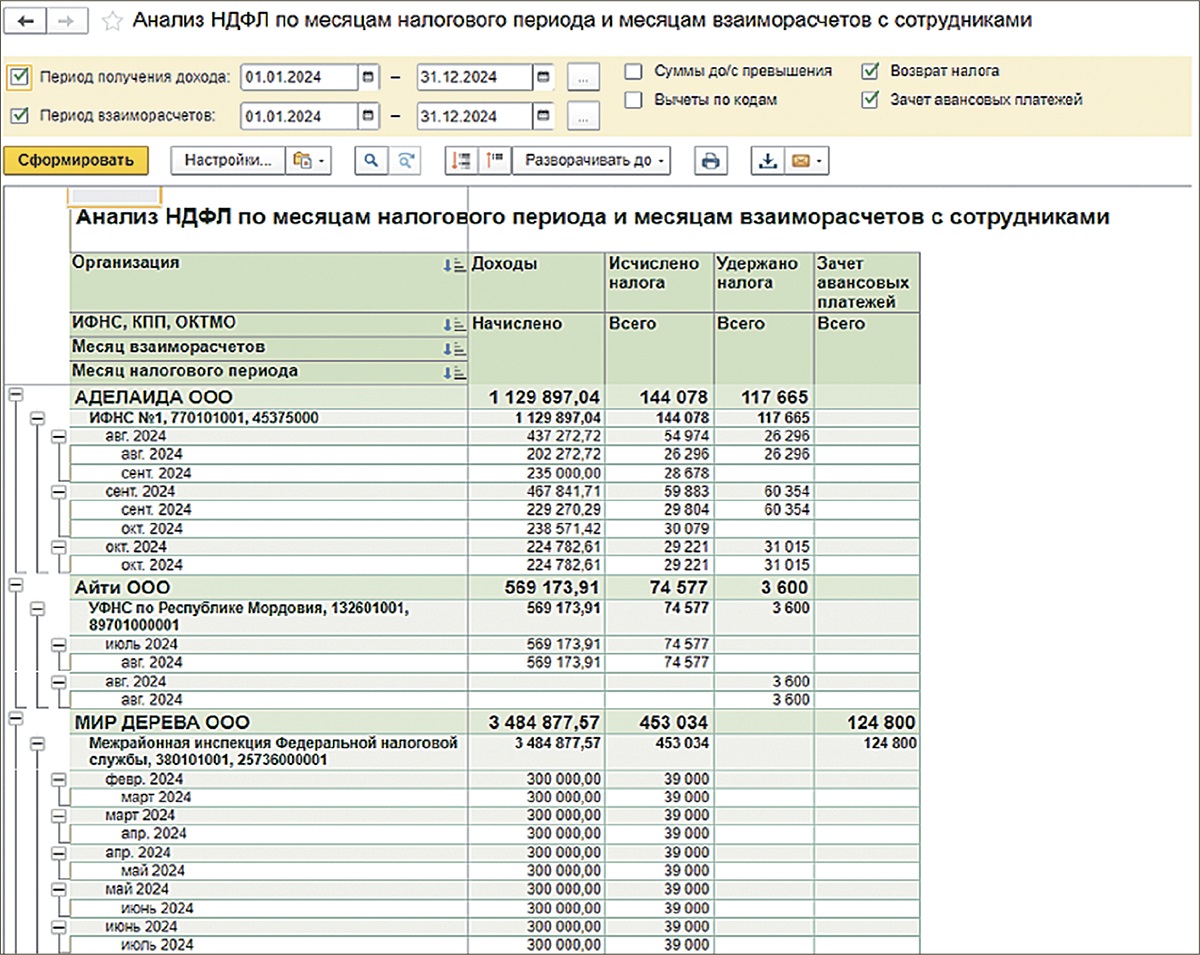Open the Настройки... report settings
The width and height of the screenshot is (1200, 955).
click(x=228, y=161)
